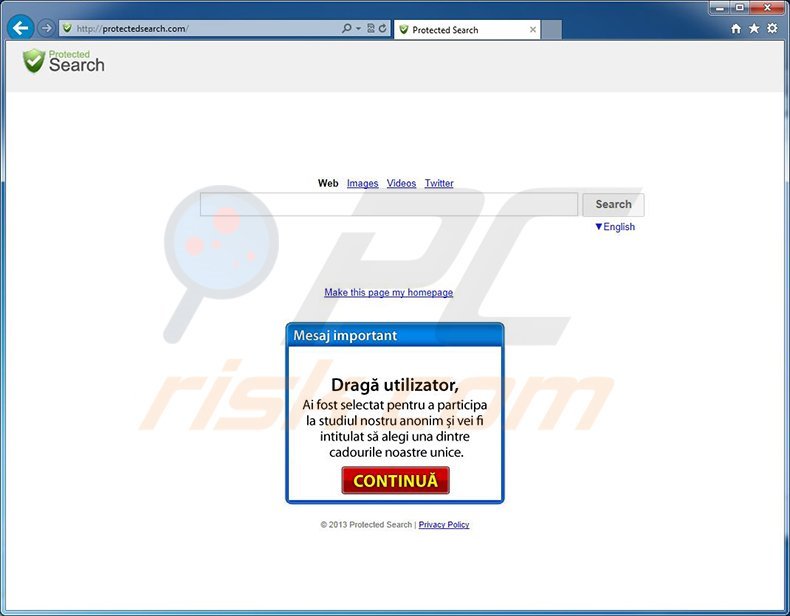This screenshot has height=616, width=790.
Task: Go to the browser home icon
Action: [736, 29]
